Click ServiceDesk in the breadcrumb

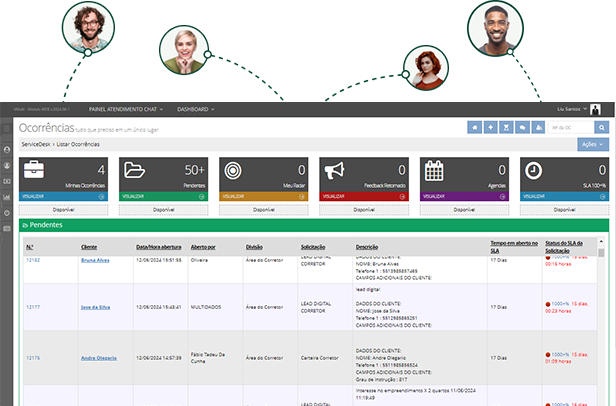[x=35, y=145]
